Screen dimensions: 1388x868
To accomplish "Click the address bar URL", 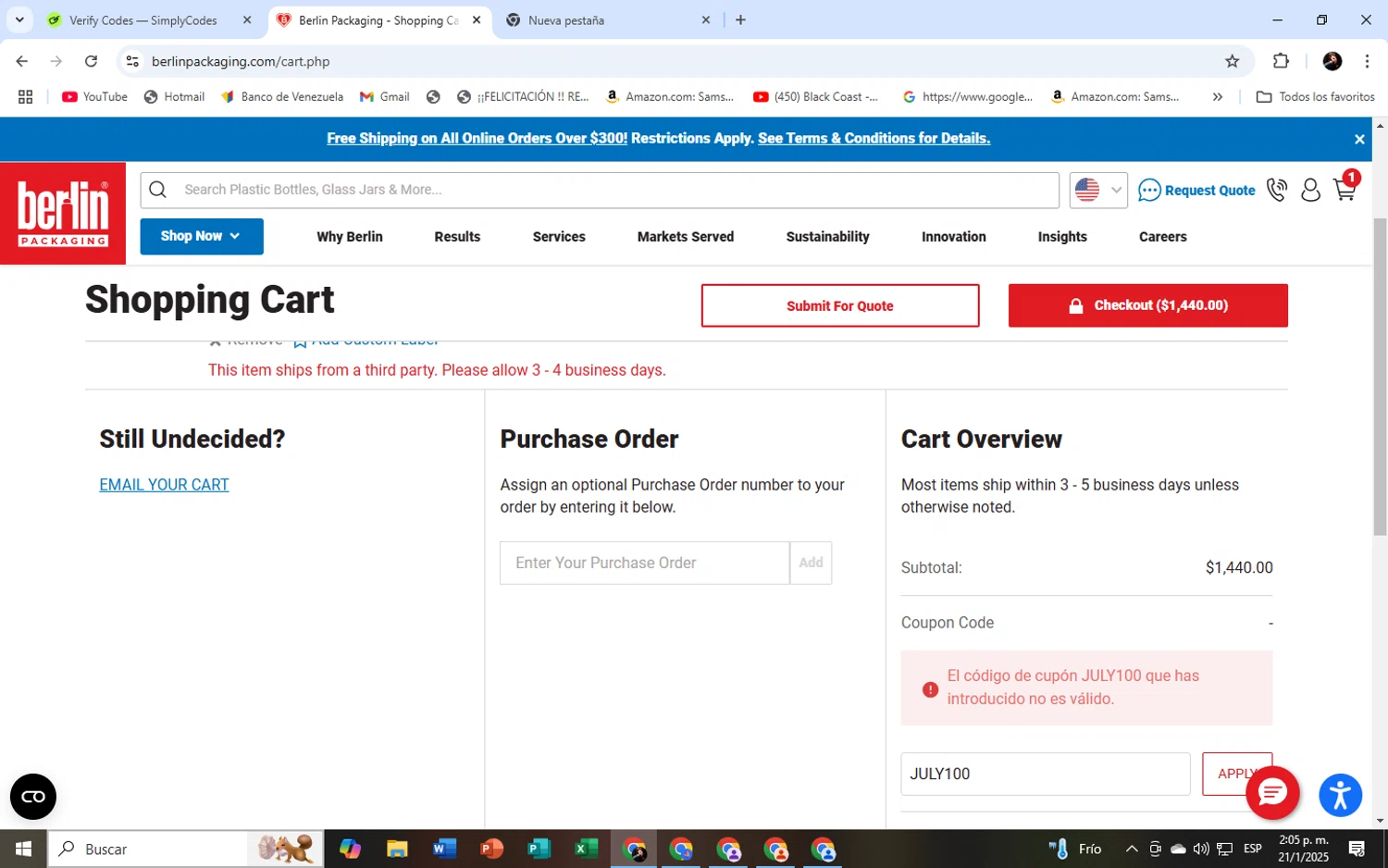I will pyautogui.click(x=241, y=61).
